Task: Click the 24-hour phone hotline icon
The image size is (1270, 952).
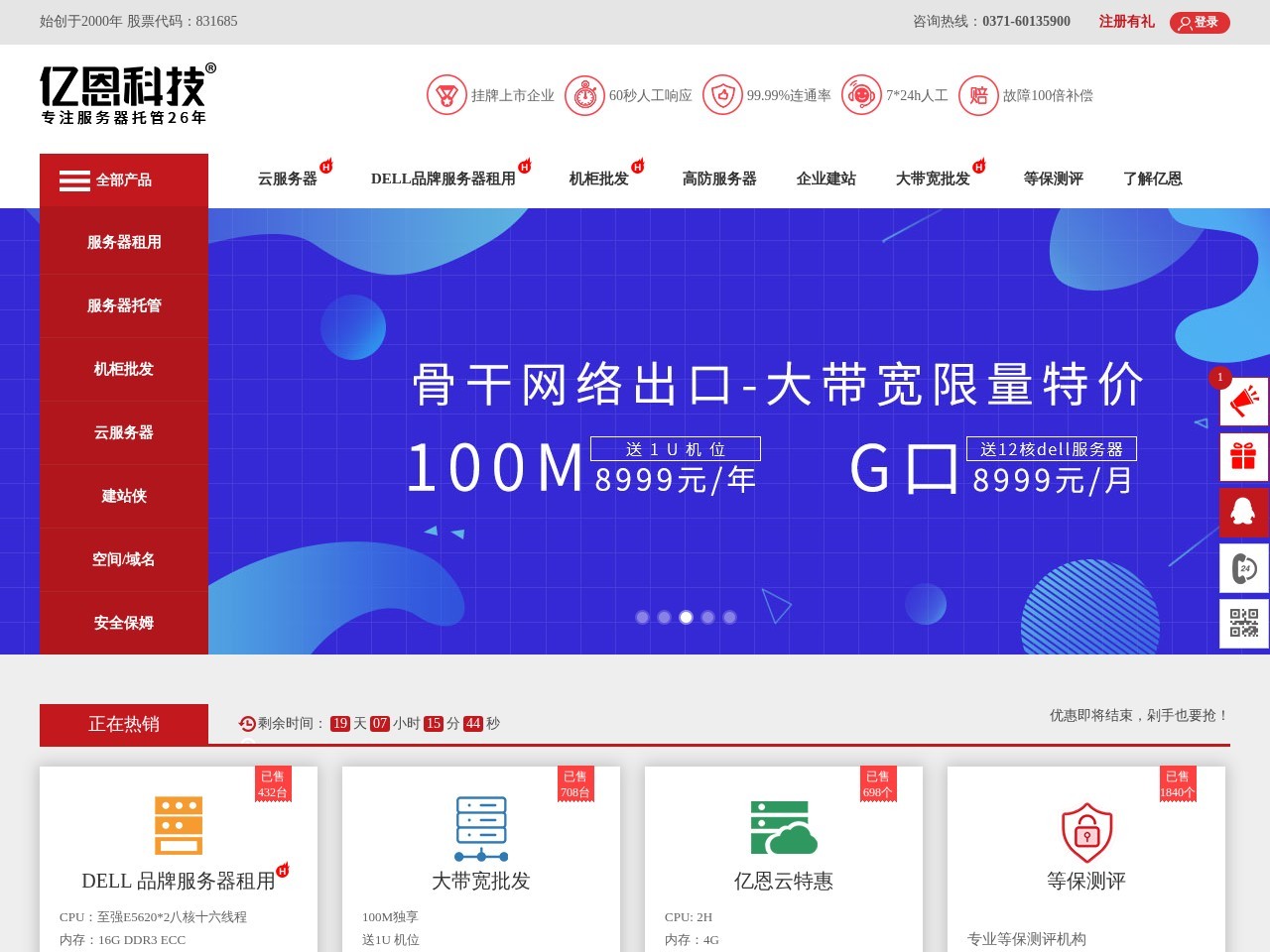Action: tap(1244, 567)
